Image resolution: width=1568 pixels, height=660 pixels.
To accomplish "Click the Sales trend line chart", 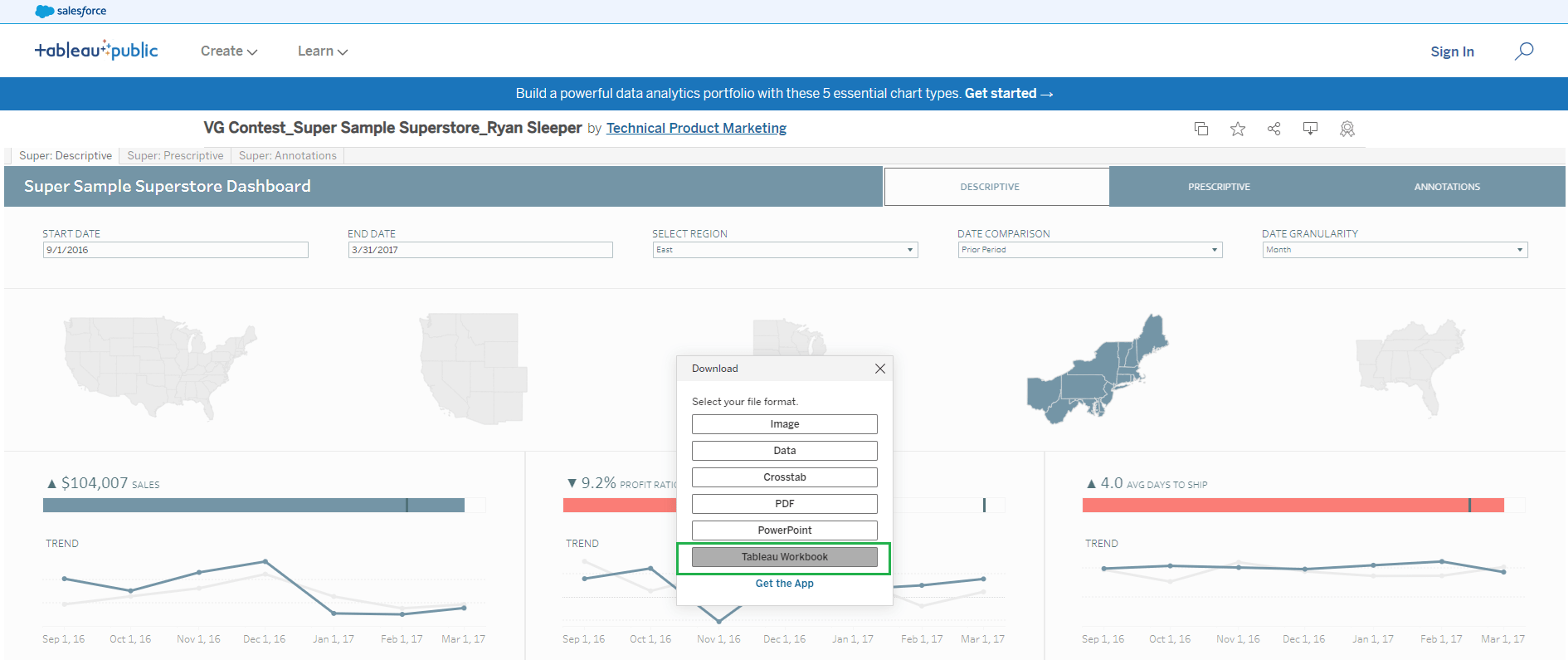I will tap(264, 588).
